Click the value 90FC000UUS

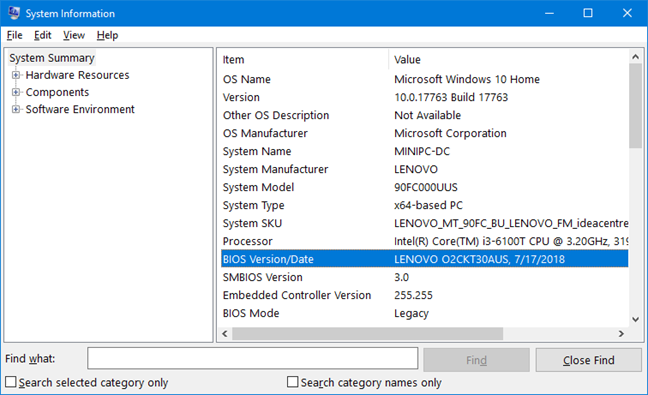426,187
